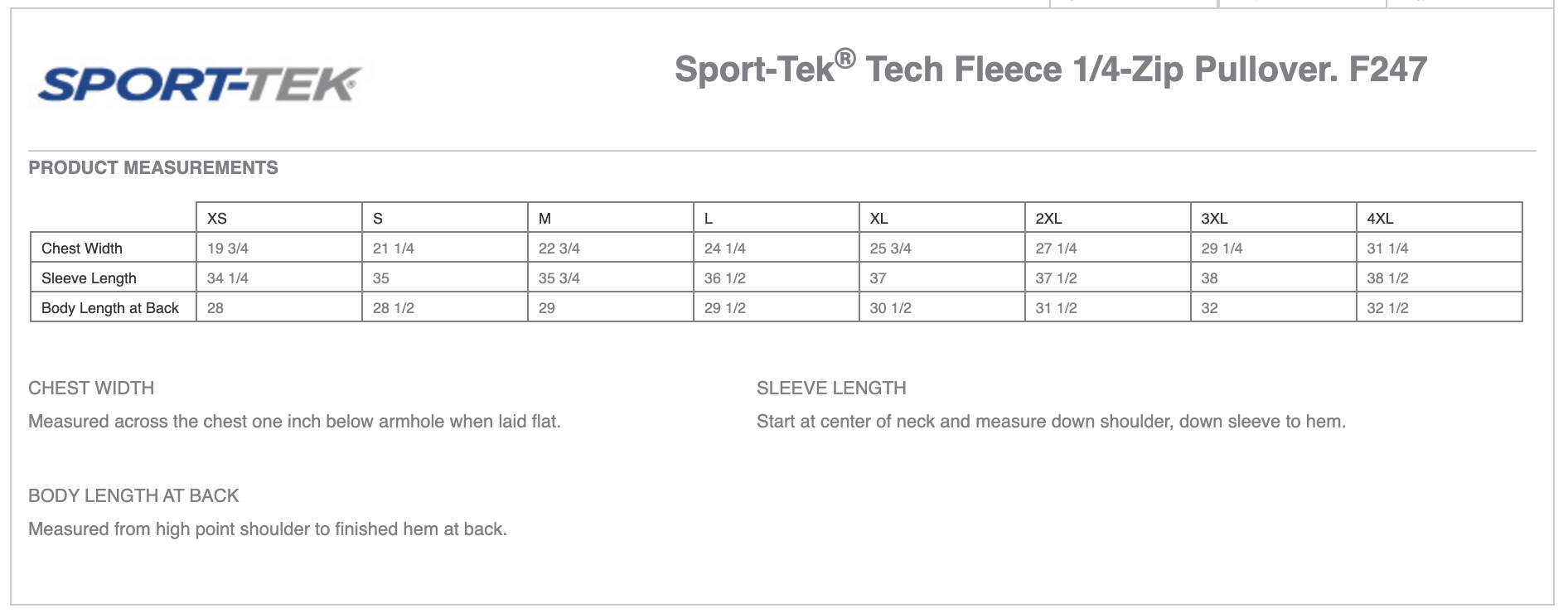The width and height of the screenshot is (1568, 613).
Task: Select the 29 1/4 chest width cell
Action: 1274,248
